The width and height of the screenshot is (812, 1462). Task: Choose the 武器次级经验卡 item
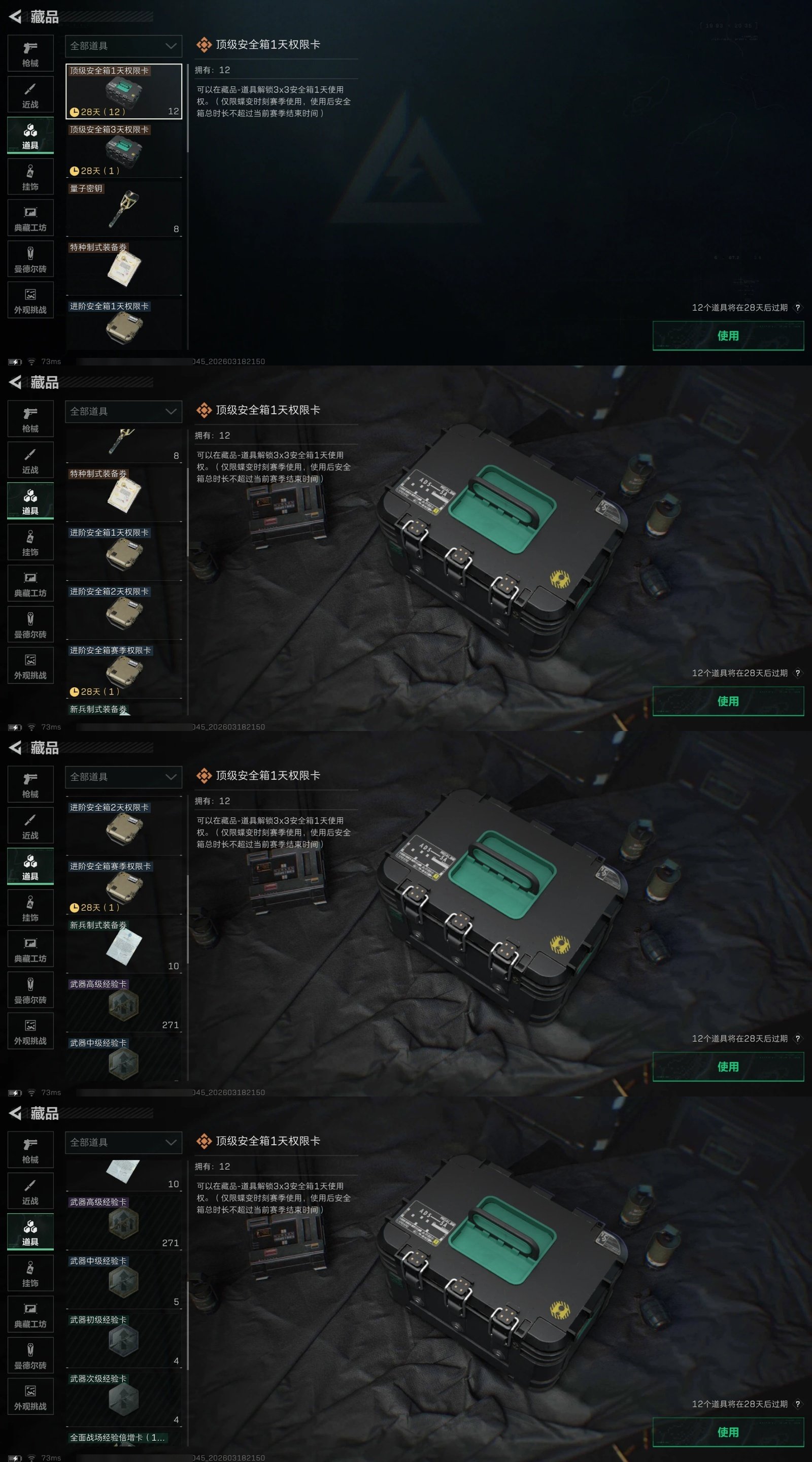(124, 1400)
